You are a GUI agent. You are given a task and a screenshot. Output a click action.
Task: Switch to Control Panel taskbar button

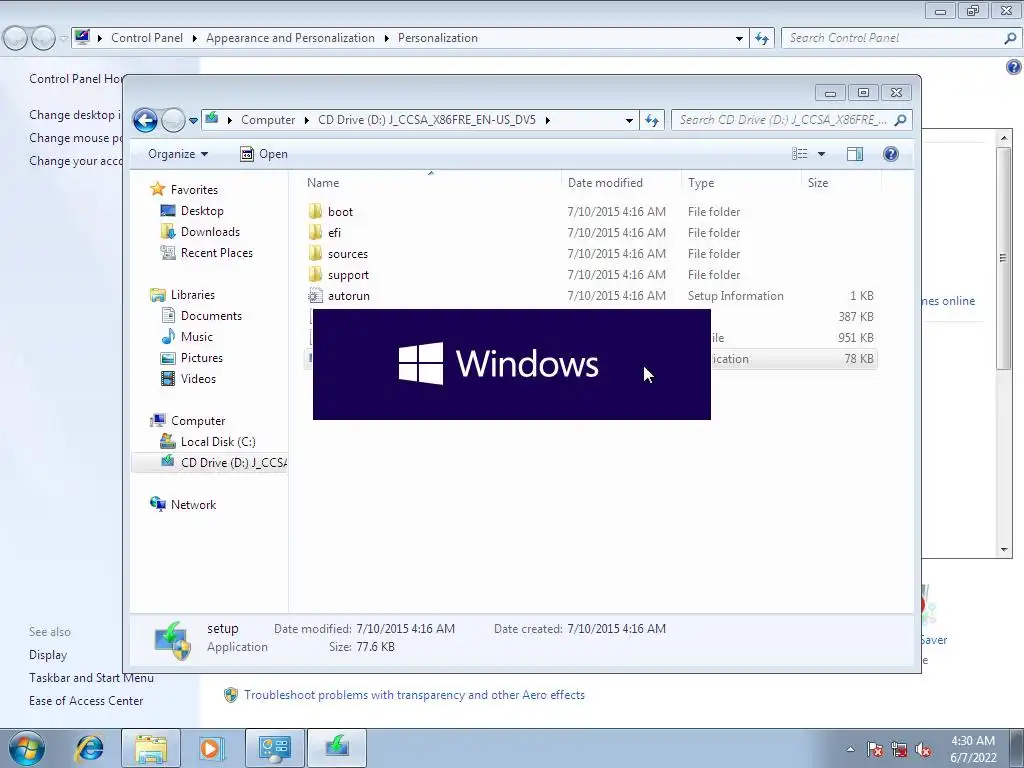[274, 748]
